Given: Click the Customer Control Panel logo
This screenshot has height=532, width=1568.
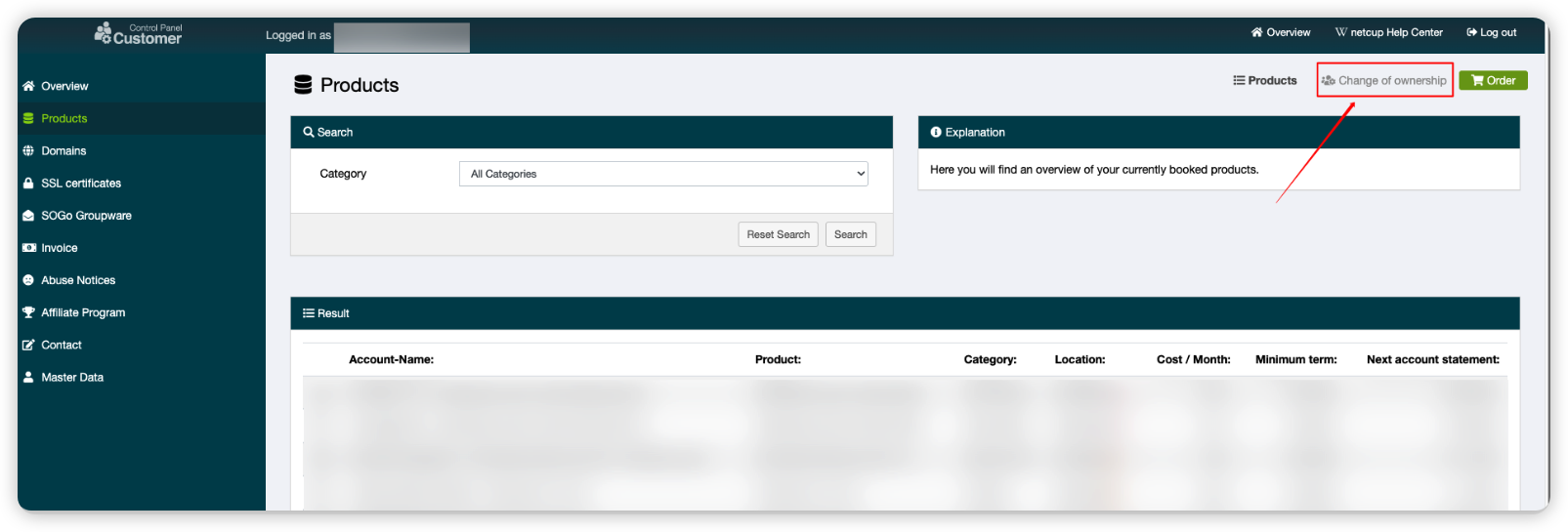Looking at the screenshot, I should tap(138, 34).
